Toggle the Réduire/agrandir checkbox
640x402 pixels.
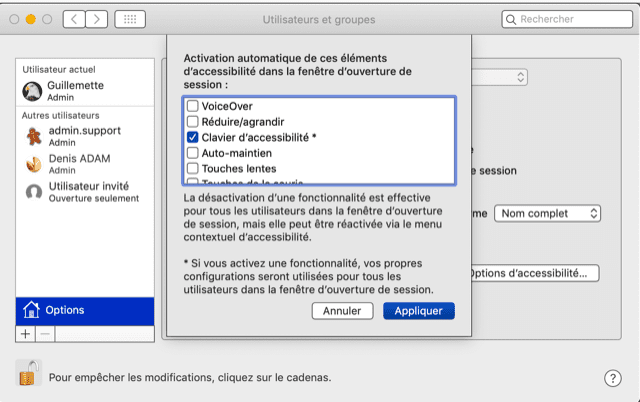click(193, 121)
